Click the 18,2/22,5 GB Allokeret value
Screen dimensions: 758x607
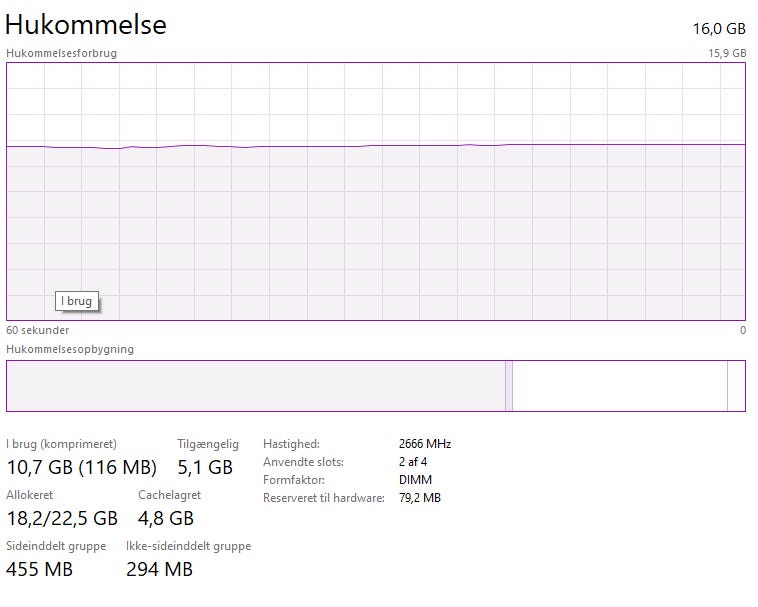tap(62, 518)
